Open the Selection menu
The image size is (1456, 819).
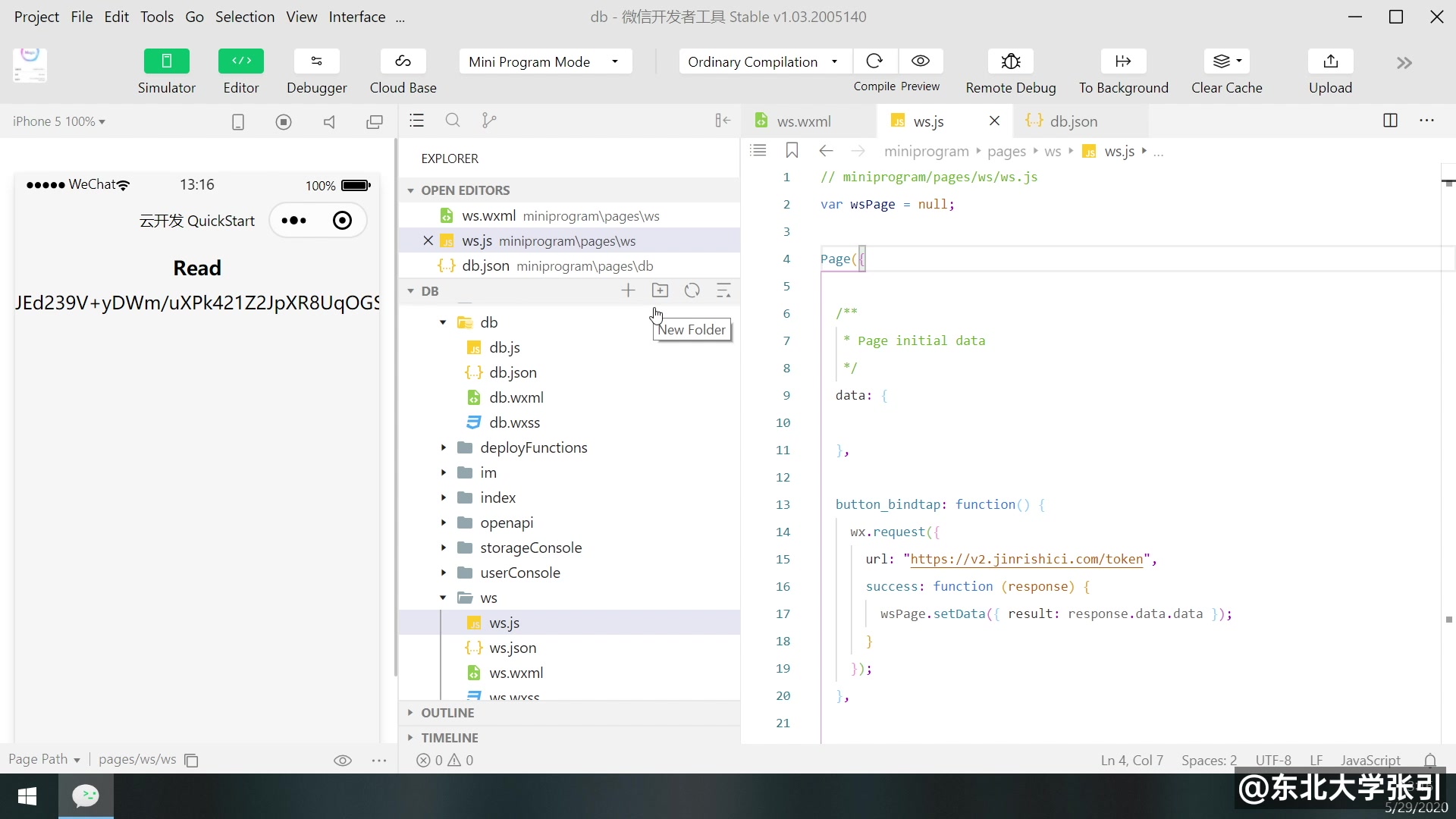[245, 17]
